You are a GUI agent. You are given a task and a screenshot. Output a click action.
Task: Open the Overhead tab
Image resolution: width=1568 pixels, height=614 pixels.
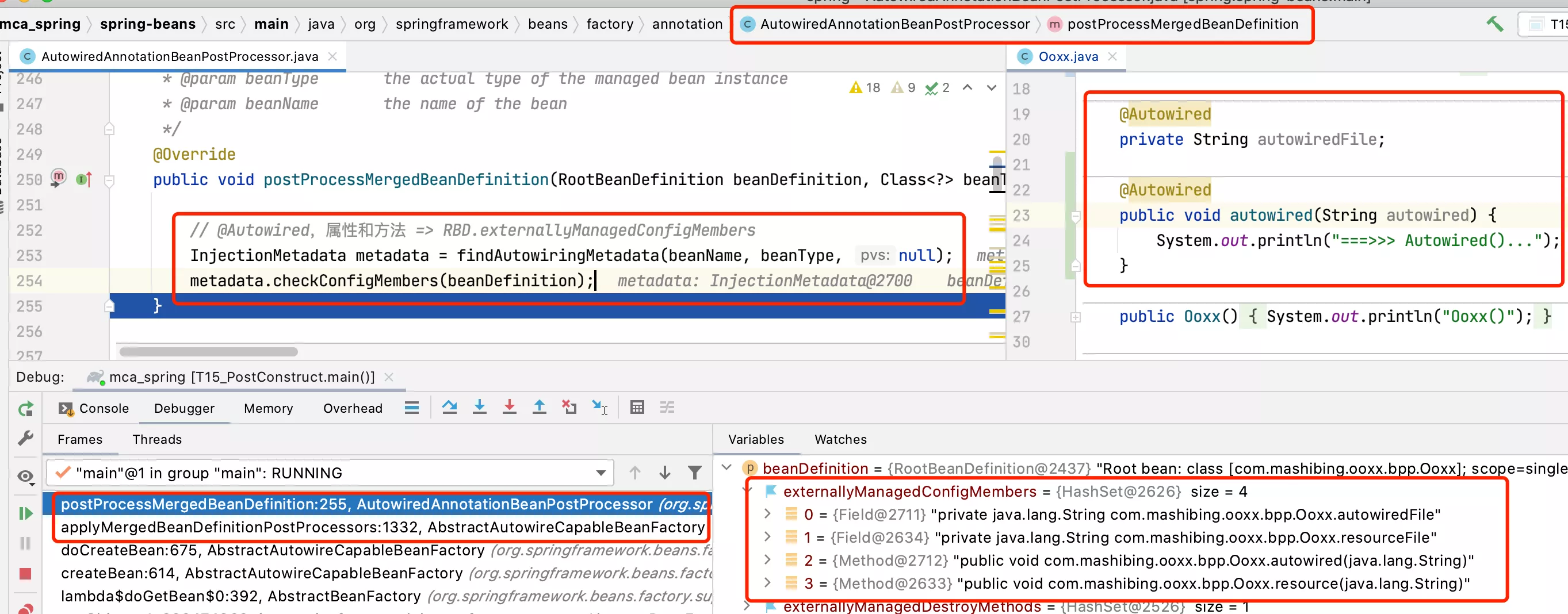353,408
